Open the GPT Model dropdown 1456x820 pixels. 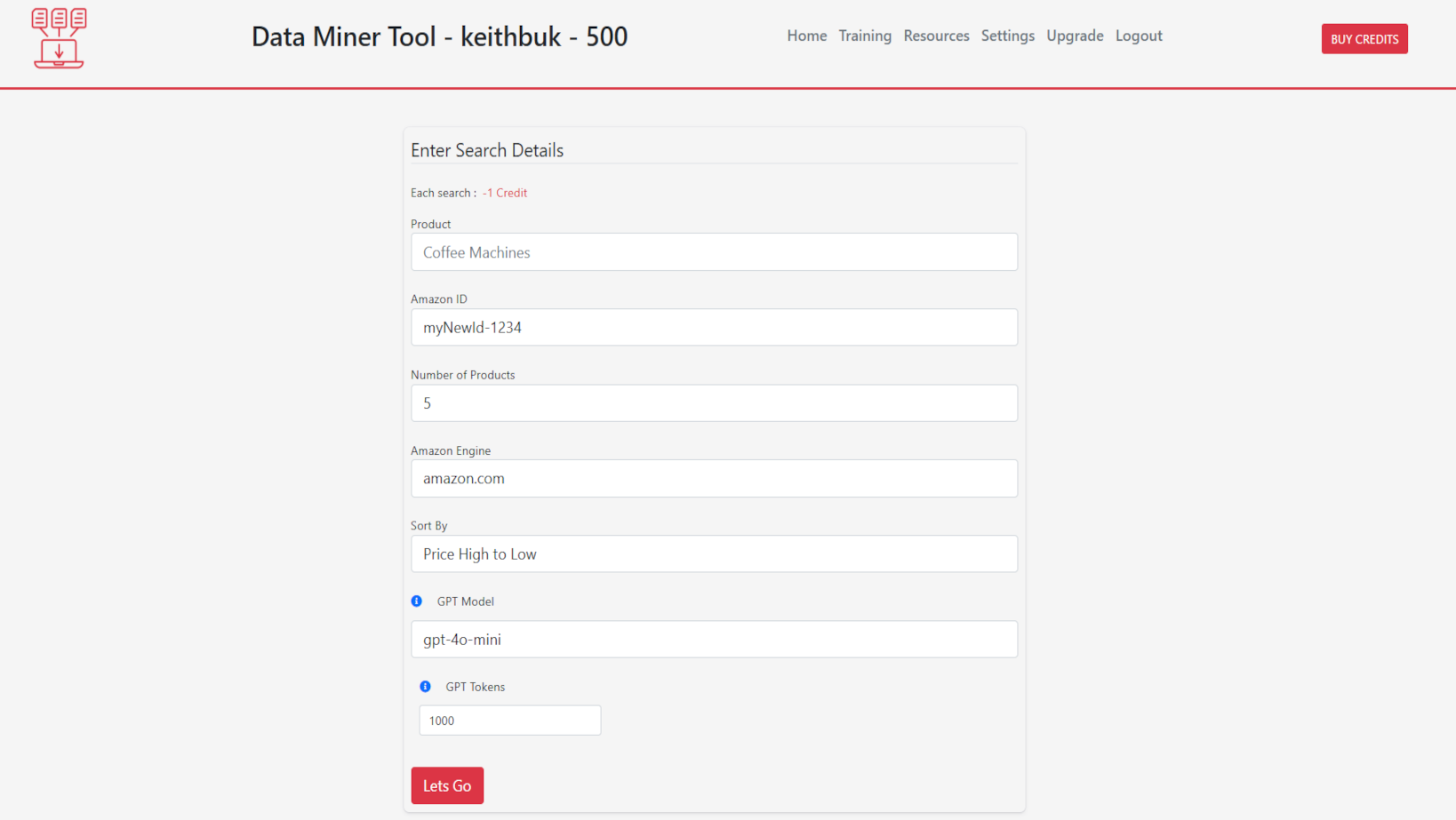pos(714,639)
